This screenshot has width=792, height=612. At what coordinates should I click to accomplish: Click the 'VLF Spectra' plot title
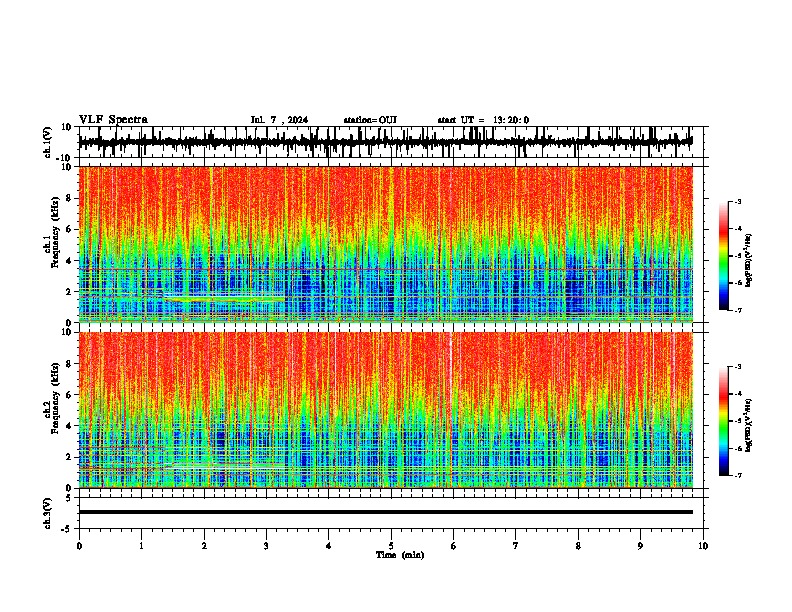coord(113,120)
